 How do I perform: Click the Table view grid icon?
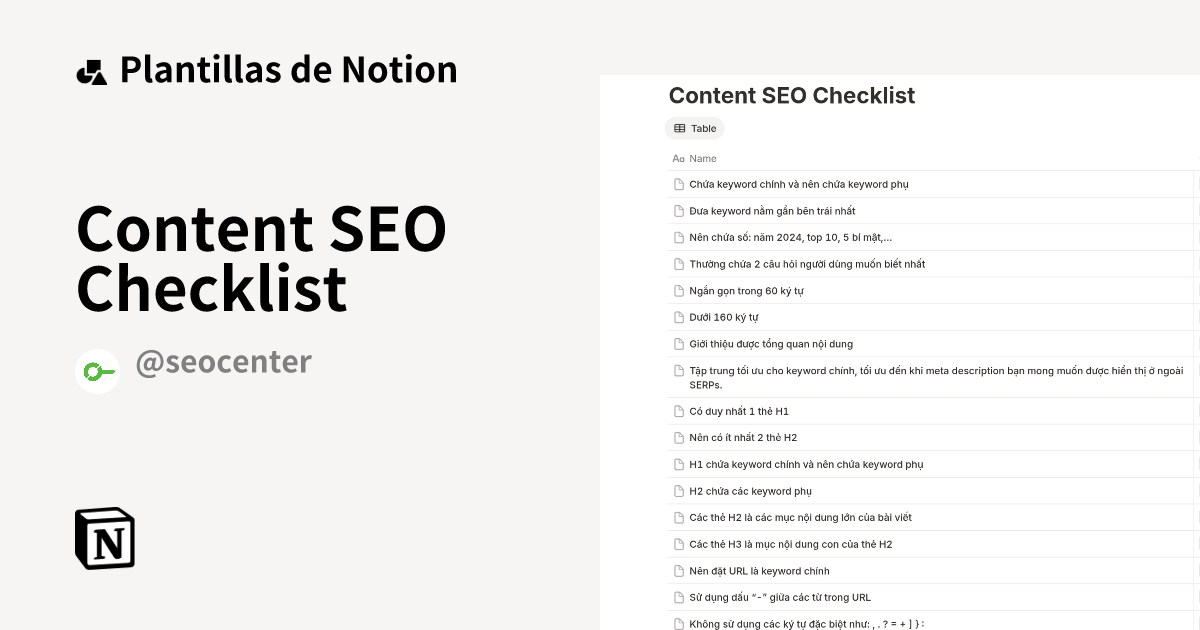pyautogui.click(x=681, y=128)
